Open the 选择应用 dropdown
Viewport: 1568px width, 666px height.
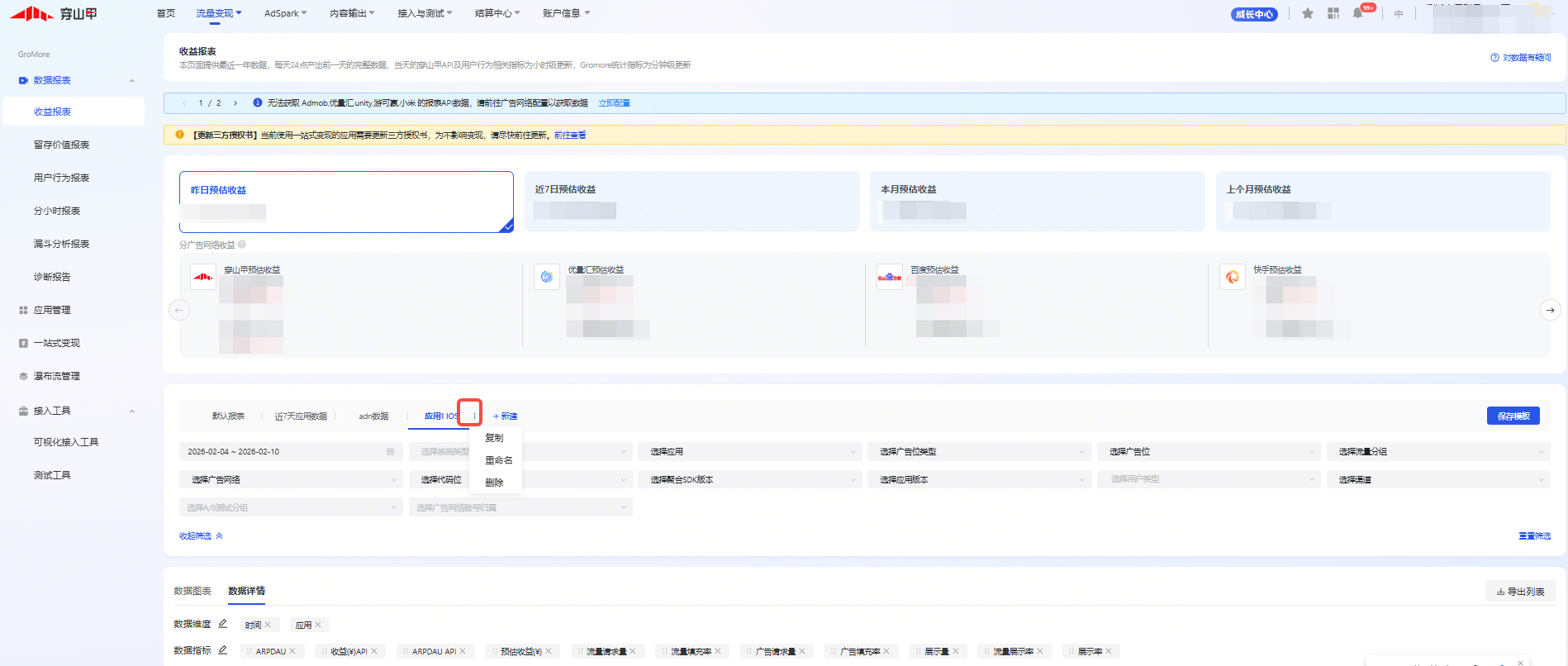(750, 452)
